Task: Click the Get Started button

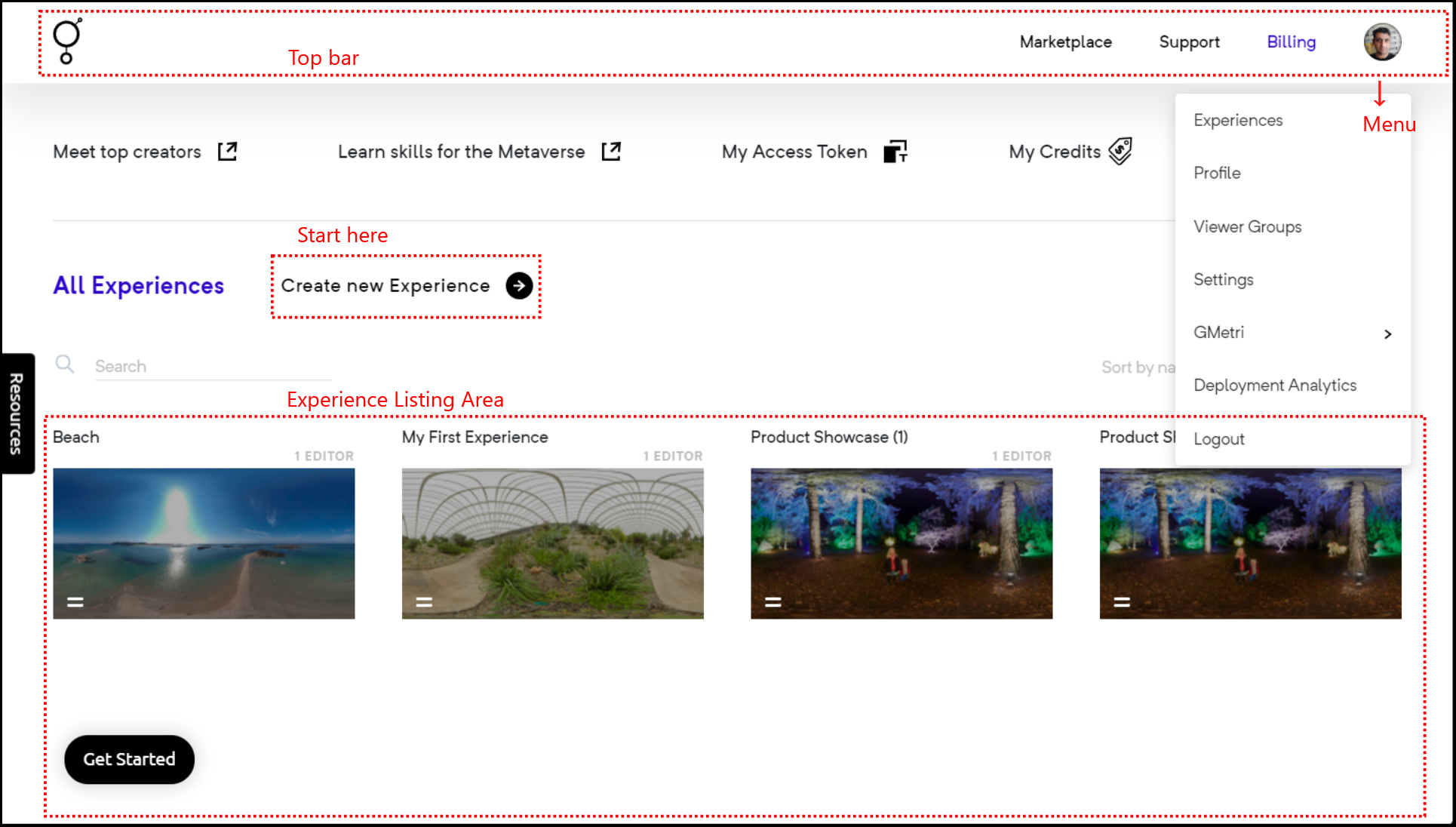Action: (129, 759)
